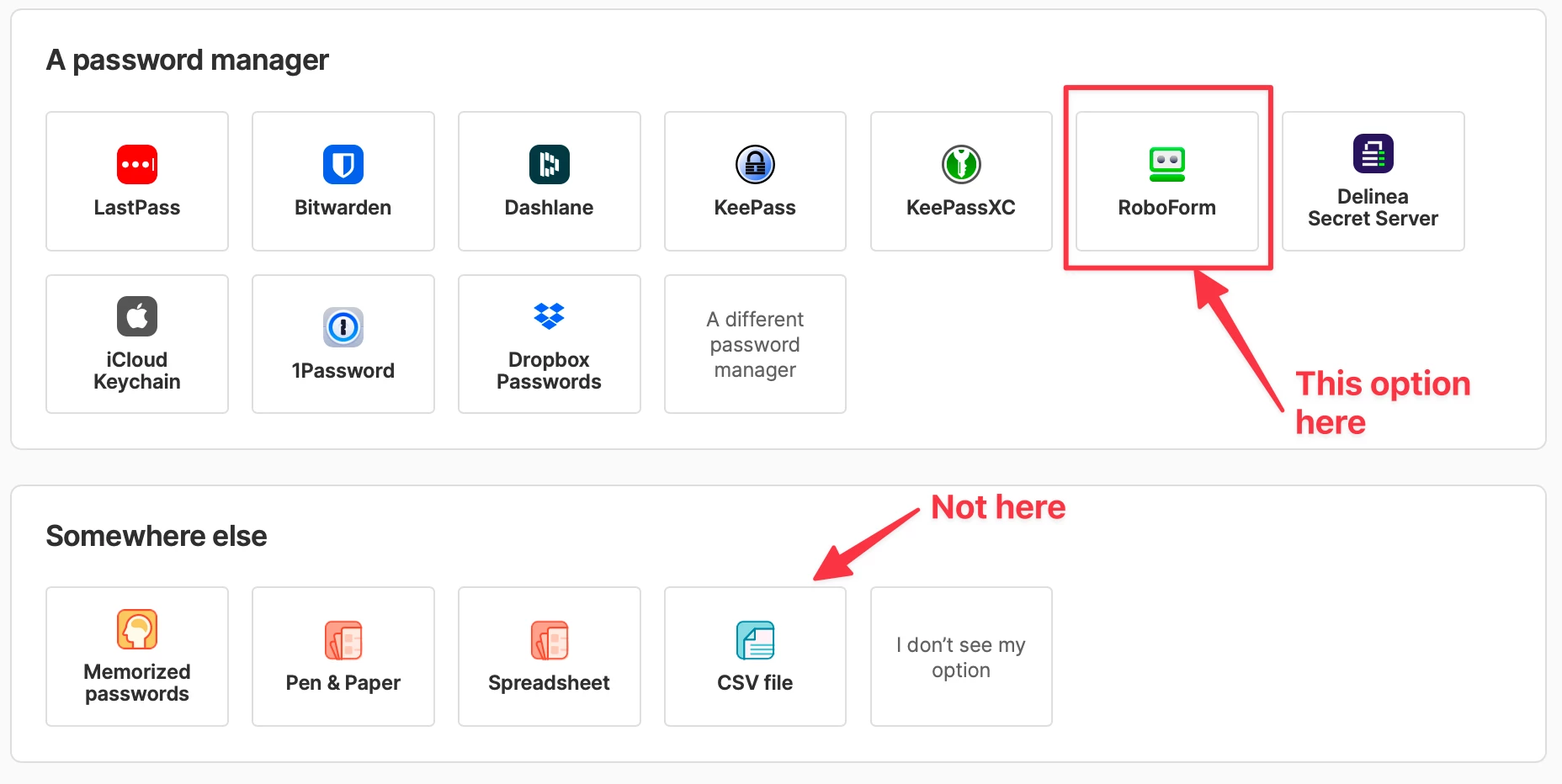Screen dimensions: 1562x784
Task: Choose the 1Password keyhole icon
Action: (x=343, y=327)
